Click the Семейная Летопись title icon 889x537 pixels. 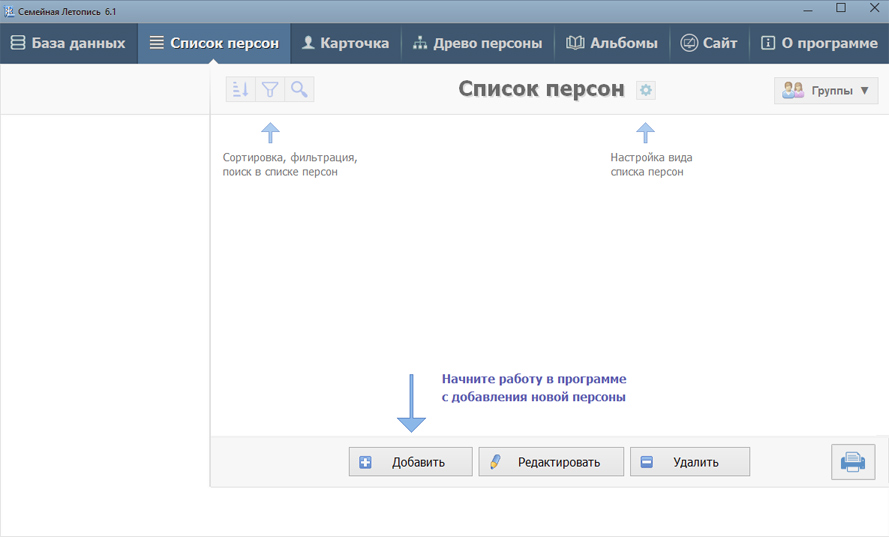(9, 11)
